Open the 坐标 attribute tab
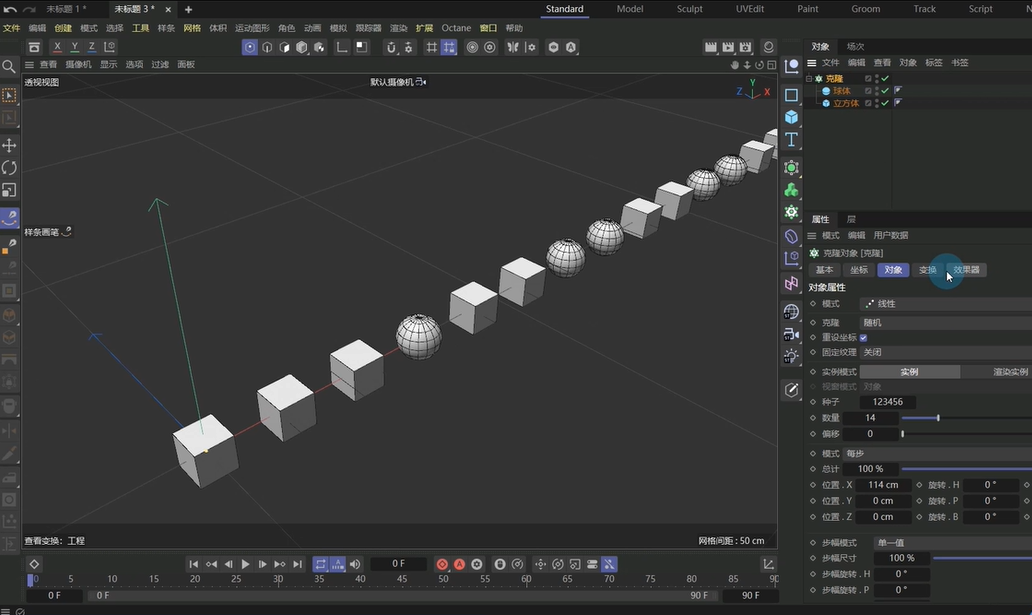Screen dimensions: 1032x615 pyautogui.click(x=858, y=270)
